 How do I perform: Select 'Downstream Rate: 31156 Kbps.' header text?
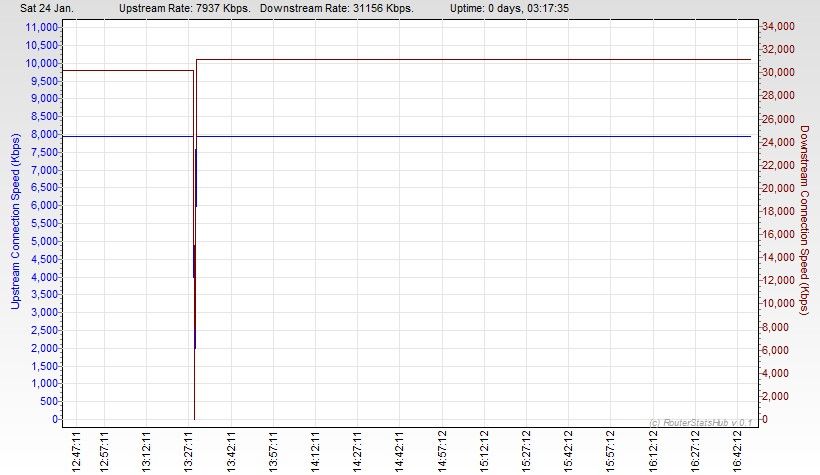point(337,8)
